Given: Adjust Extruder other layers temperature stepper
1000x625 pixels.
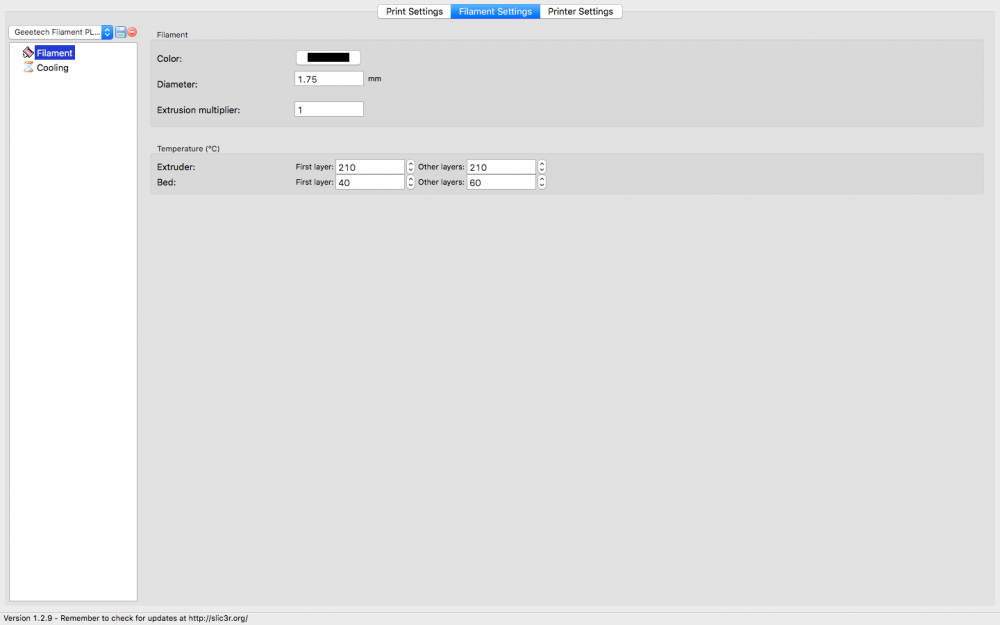Looking at the screenshot, I should (541, 167).
